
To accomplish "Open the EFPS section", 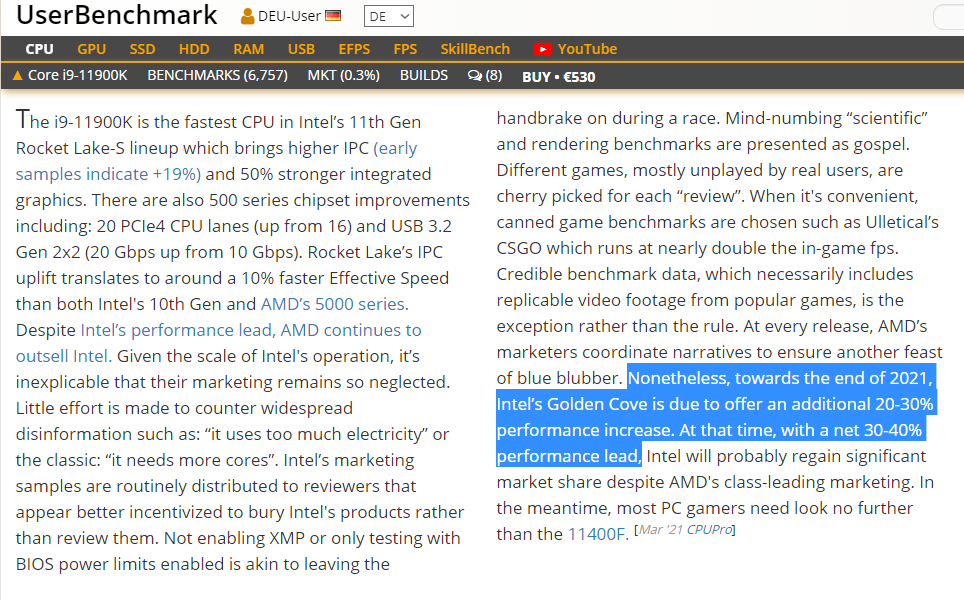I will tap(354, 49).
